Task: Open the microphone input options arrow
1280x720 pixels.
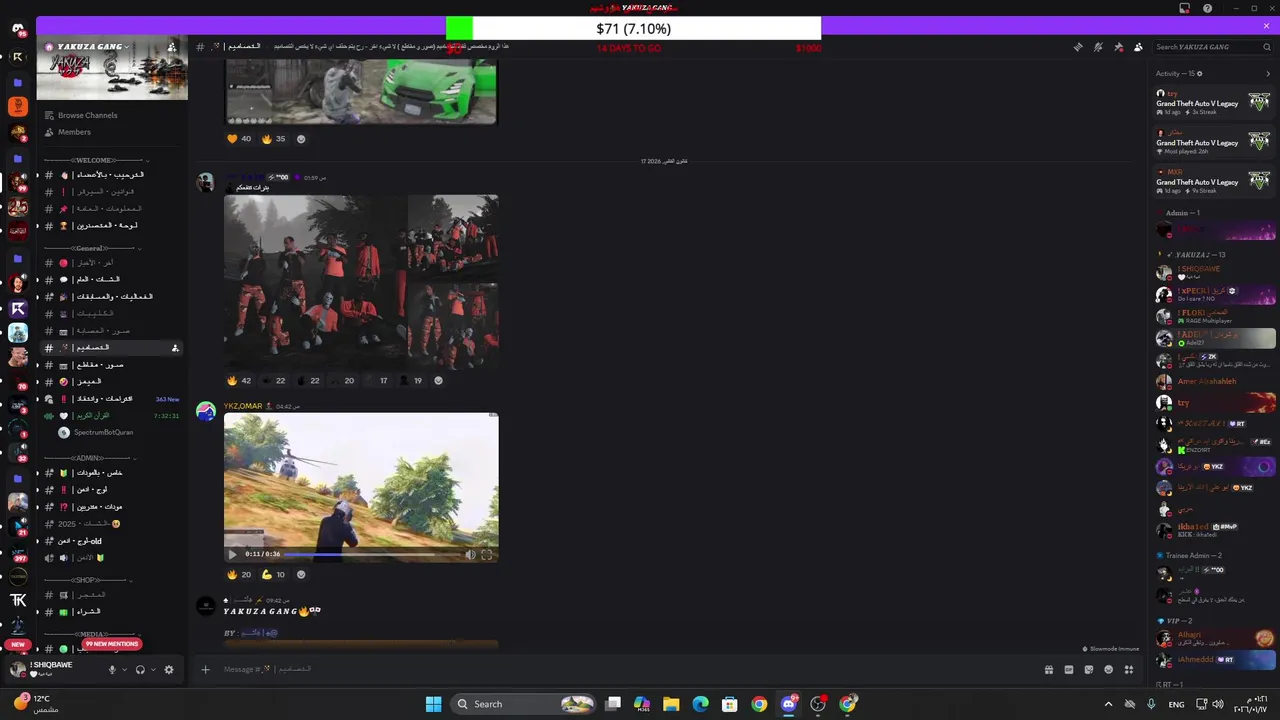Action: click(x=124, y=670)
